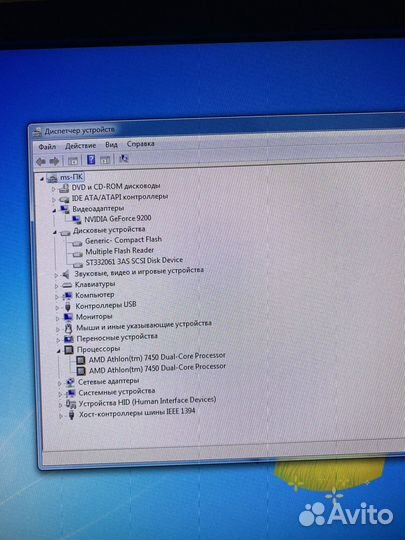The image size is (405, 540).
Task: Select the ST332061 3AS SCSI Disk Device
Action: coord(134,261)
